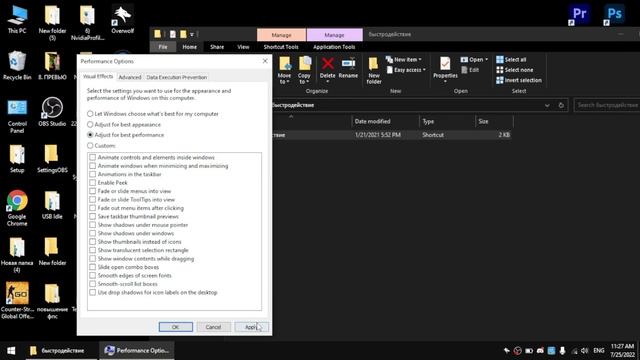Enable Animations in the taskbar checkbox
640x360 pixels.
tap(93, 174)
